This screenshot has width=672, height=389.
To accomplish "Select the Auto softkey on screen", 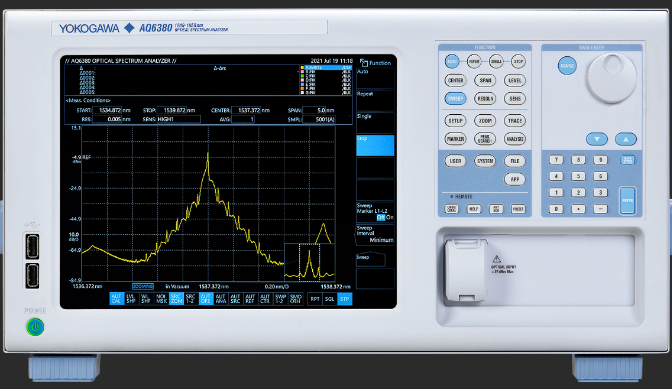I will pyautogui.click(x=375, y=78).
